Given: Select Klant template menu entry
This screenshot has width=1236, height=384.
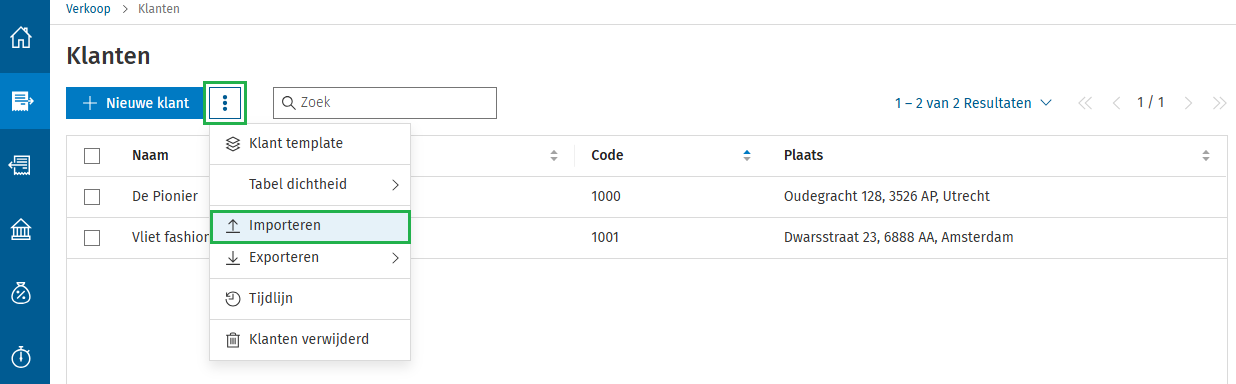Looking at the screenshot, I should [x=310, y=144].
